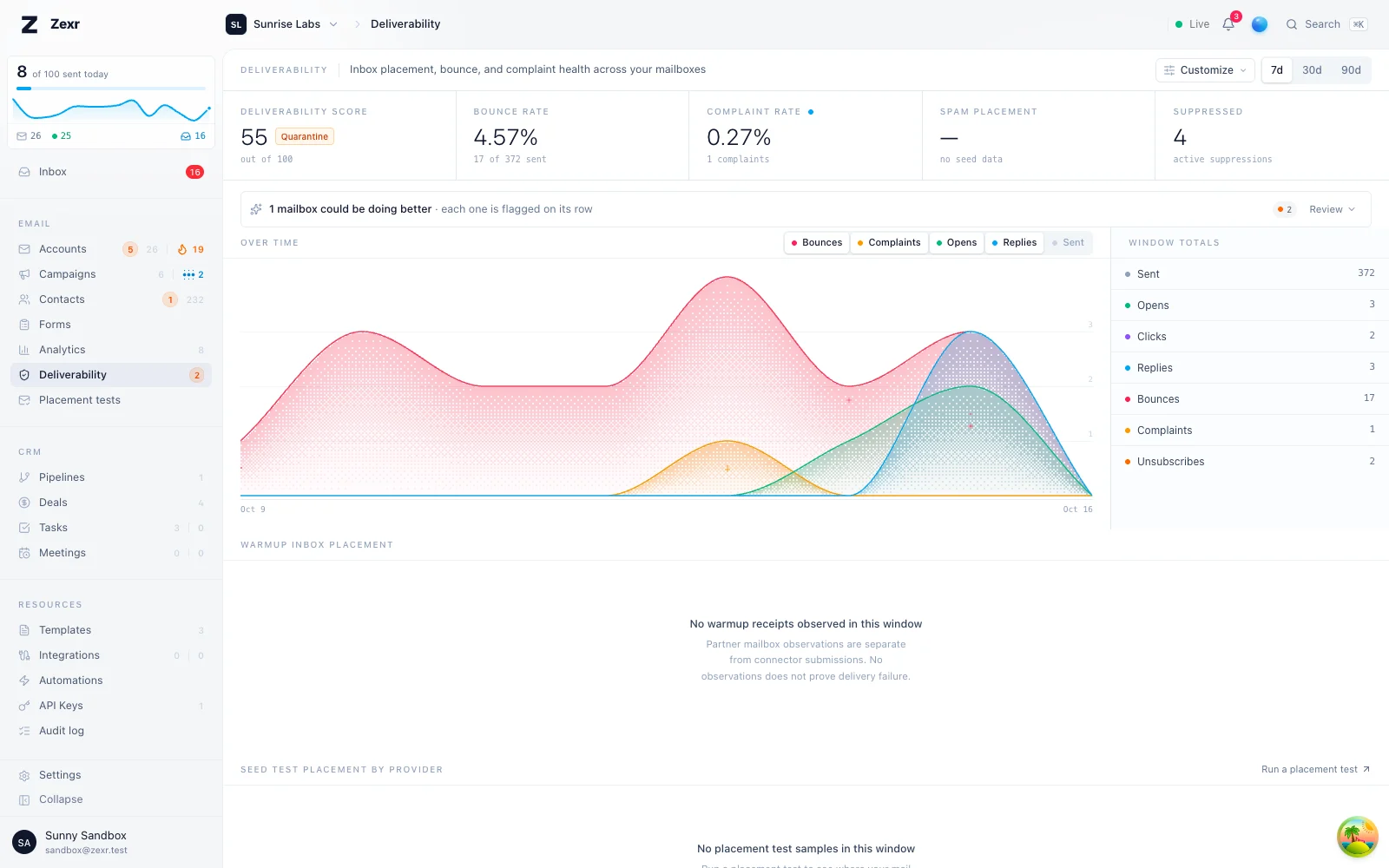Click the Deals coin icon
This screenshot has width=1389, height=868.
point(24,503)
